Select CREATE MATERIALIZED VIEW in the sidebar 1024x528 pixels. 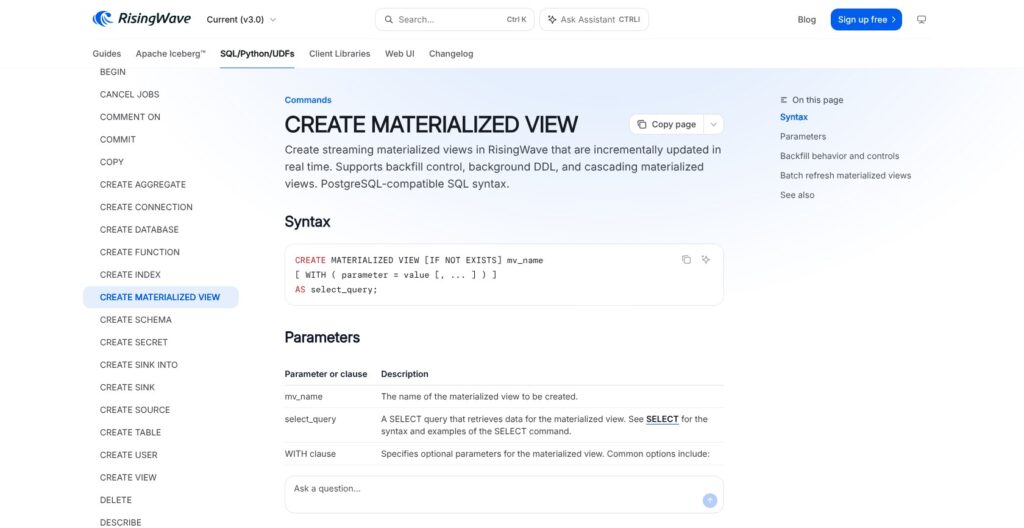161,297
